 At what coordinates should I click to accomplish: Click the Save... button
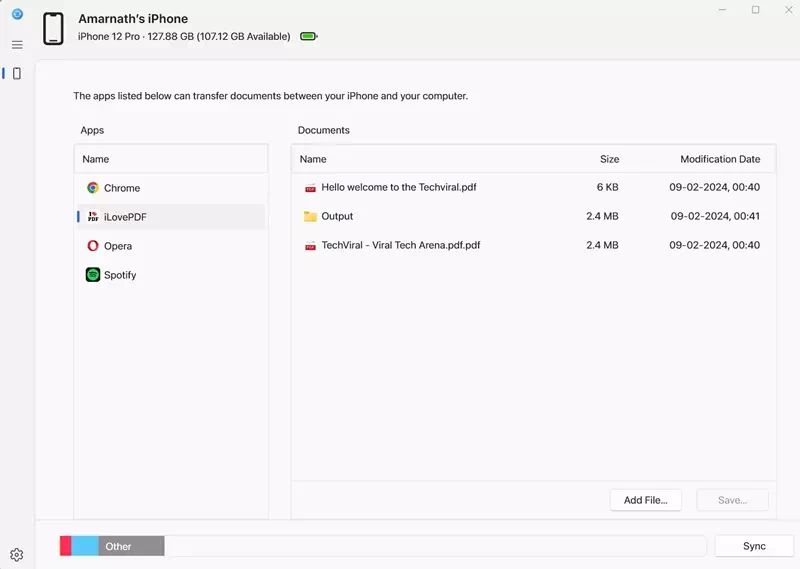point(732,500)
